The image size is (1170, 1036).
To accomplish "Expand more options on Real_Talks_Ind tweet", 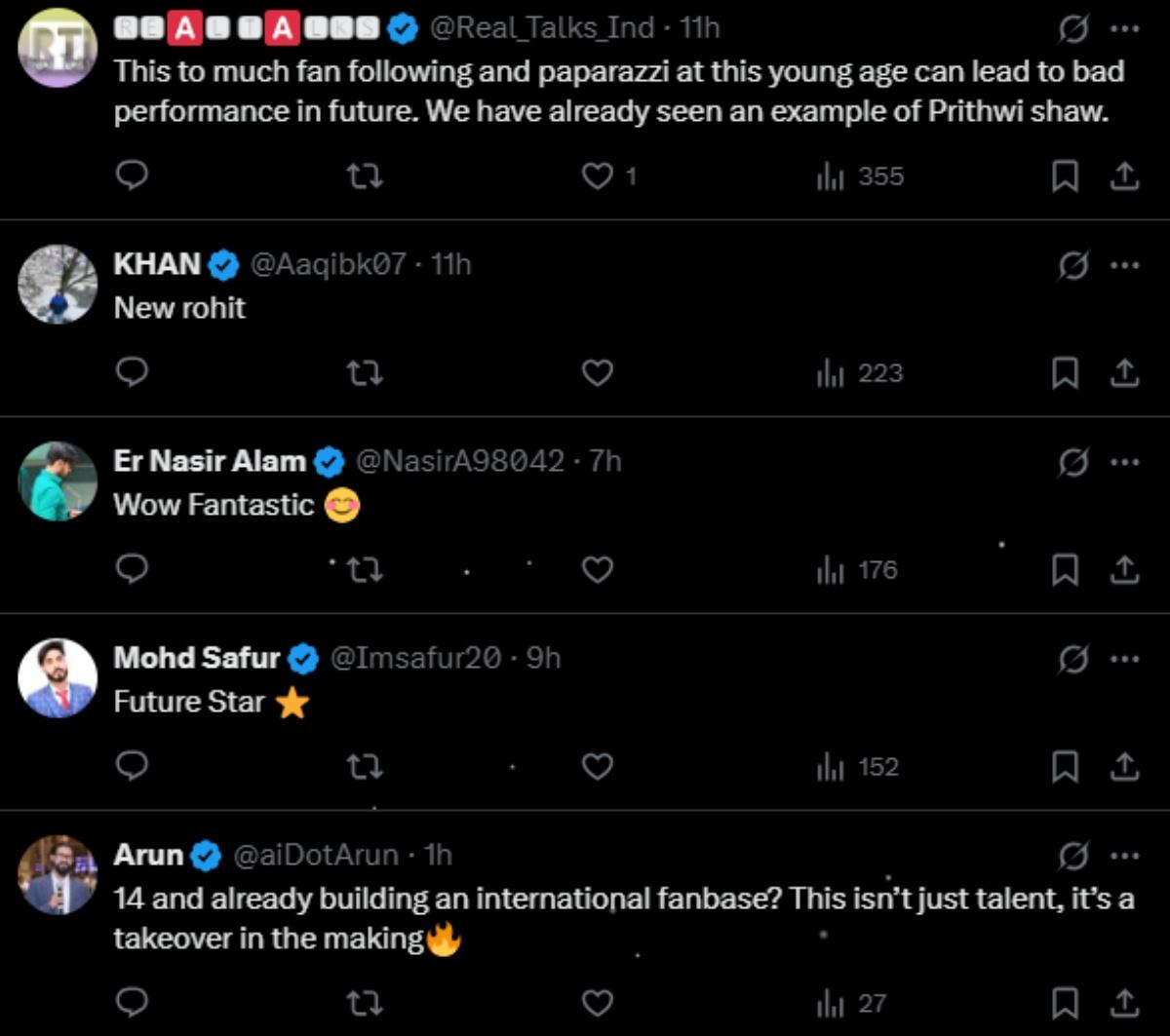I will 1124,29.
